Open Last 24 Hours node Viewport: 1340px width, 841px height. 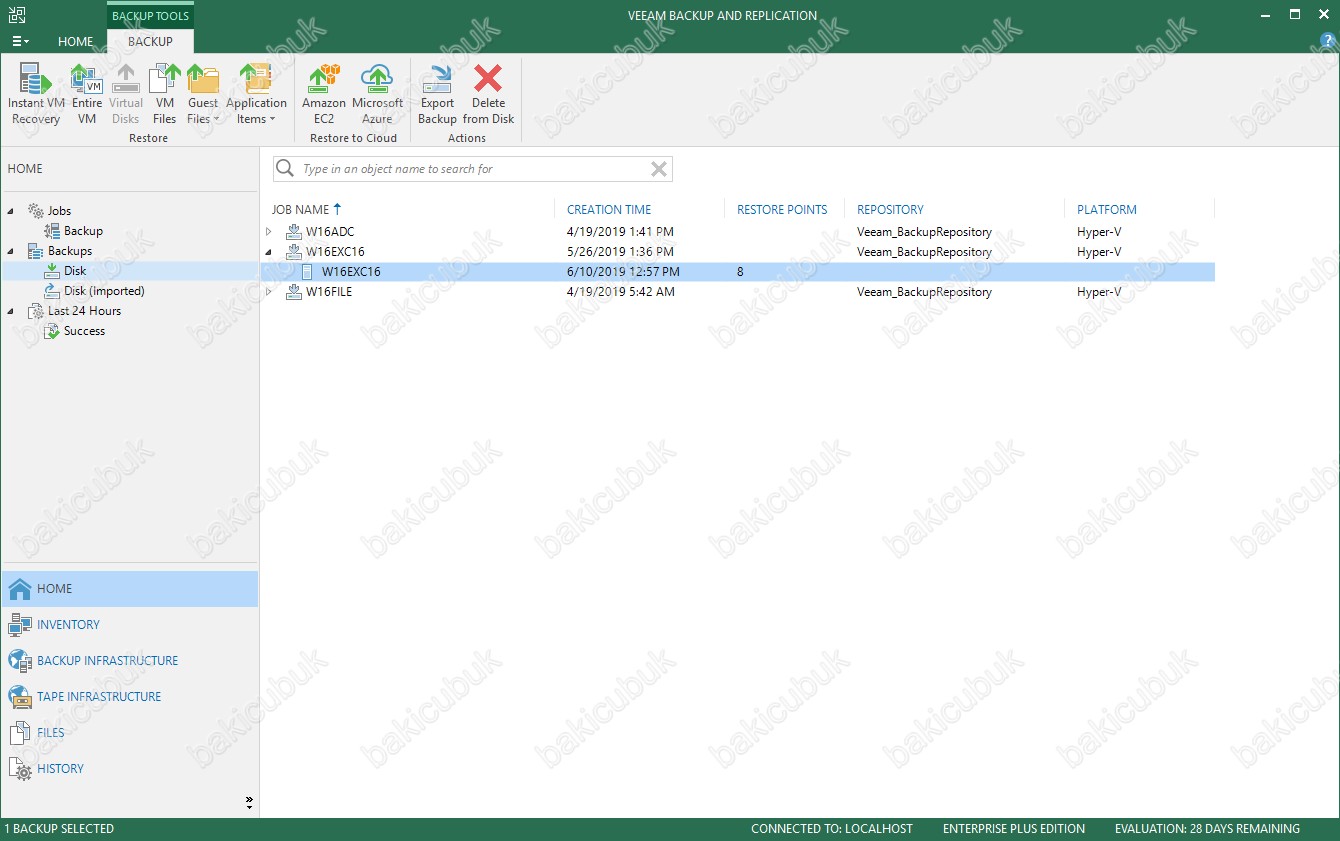(x=84, y=311)
